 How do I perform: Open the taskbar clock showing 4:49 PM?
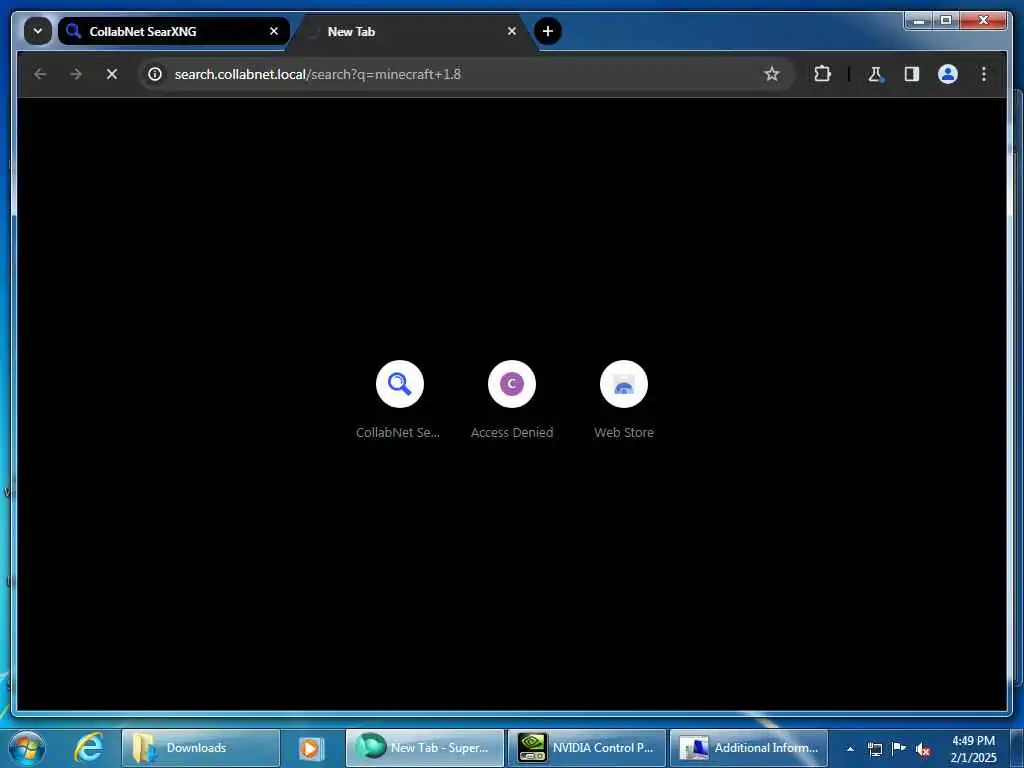click(973, 749)
